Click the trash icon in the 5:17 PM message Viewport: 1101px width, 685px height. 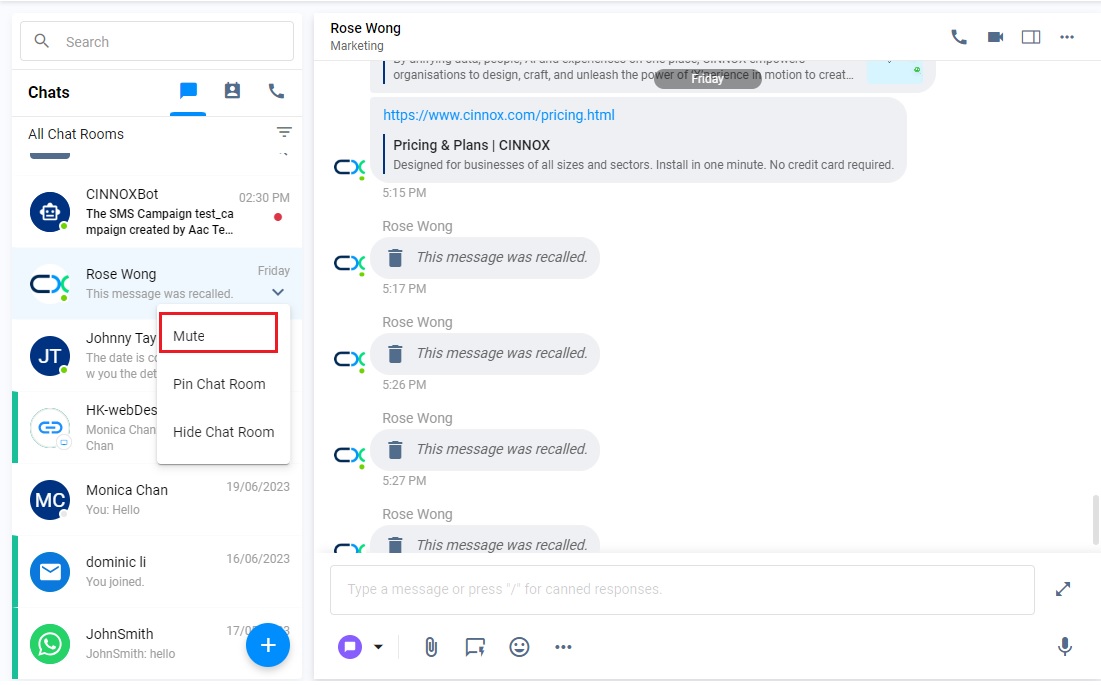point(395,258)
